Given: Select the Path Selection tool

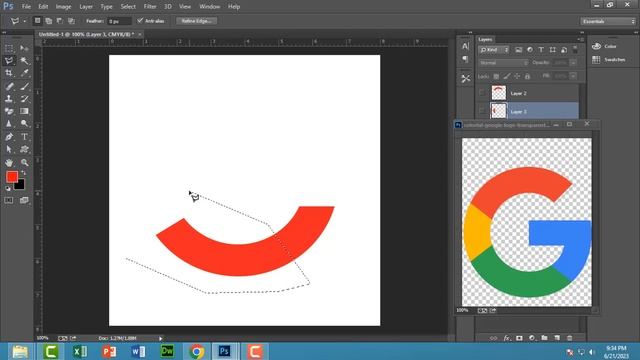Looking at the screenshot, I should [x=9, y=149].
